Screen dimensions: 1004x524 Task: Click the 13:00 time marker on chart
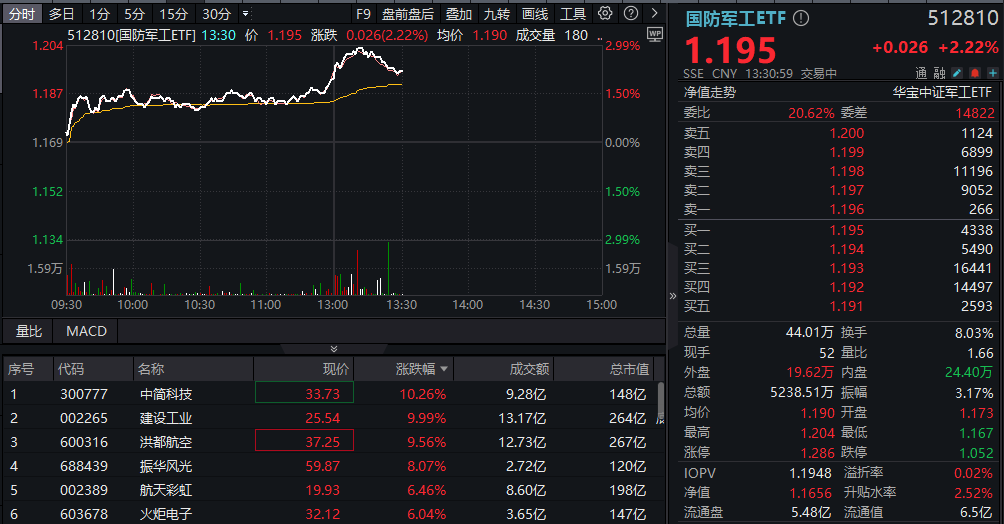point(333,305)
